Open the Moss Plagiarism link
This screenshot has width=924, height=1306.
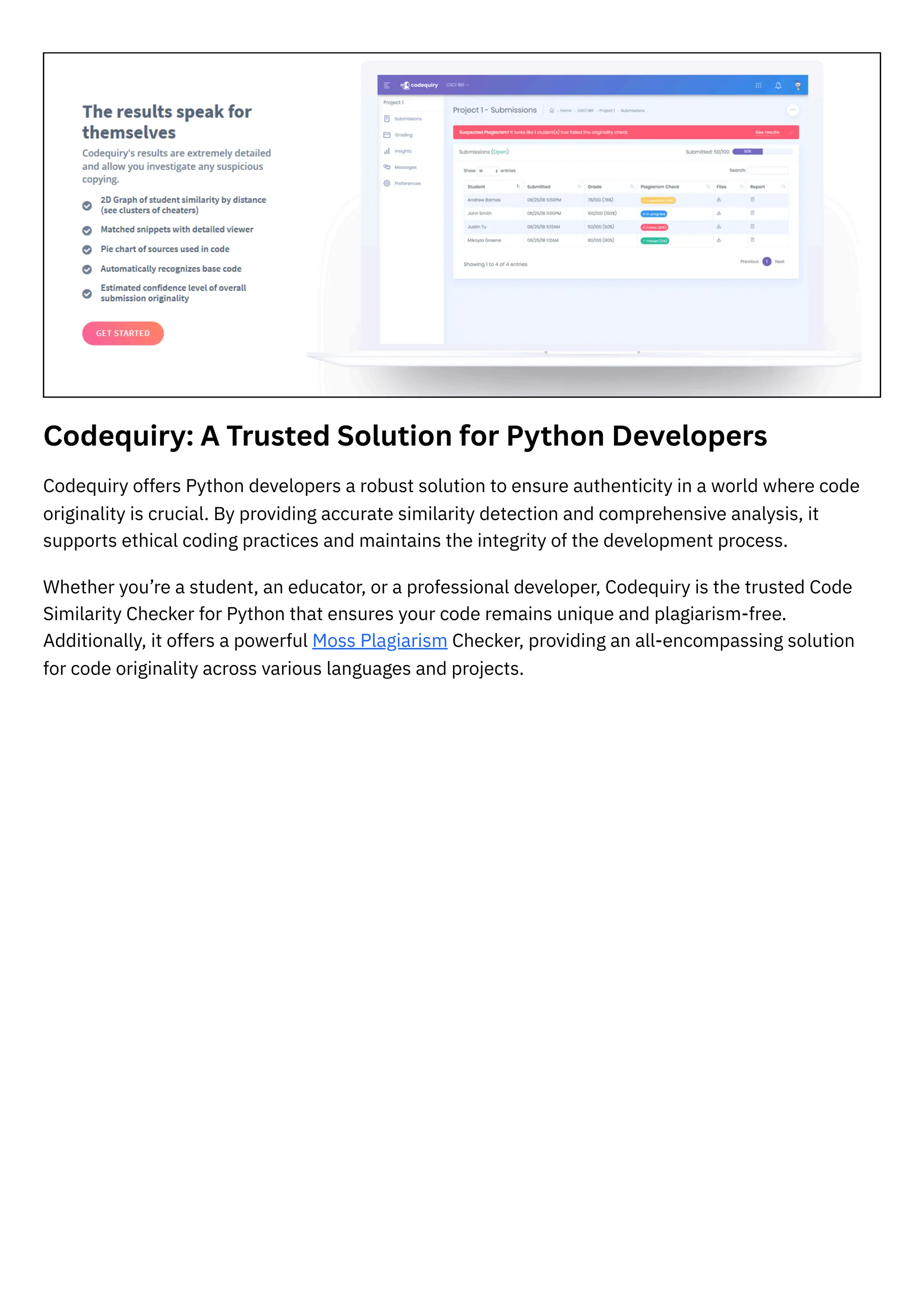(x=379, y=641)
